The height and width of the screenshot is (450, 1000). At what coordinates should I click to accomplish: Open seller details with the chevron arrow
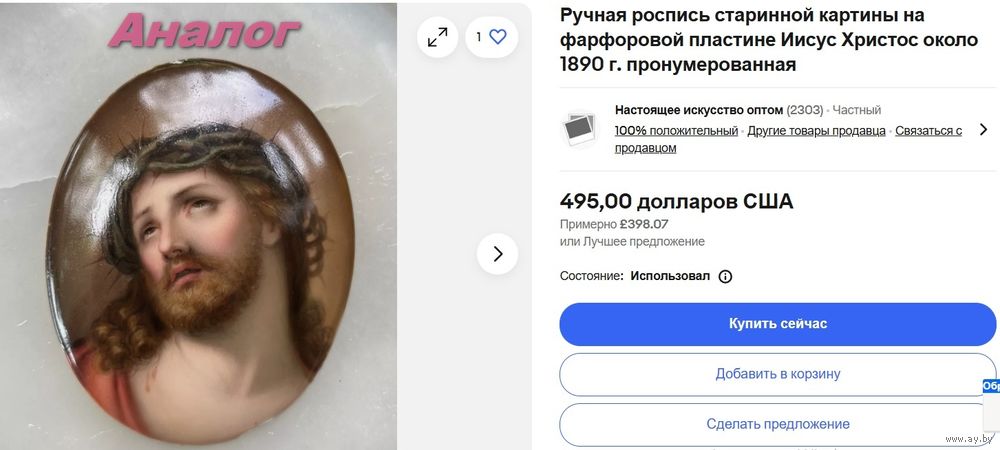point(983,130)
